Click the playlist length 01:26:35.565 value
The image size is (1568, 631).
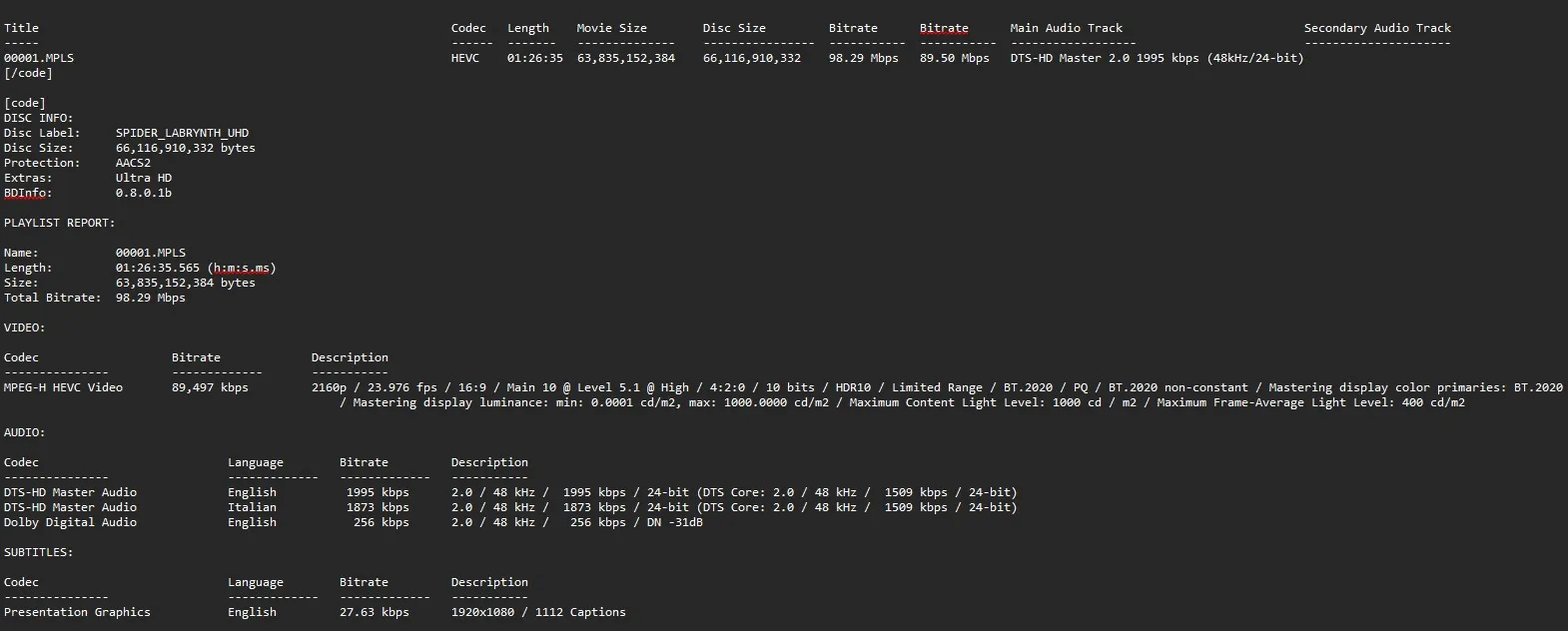click(x=158, y=268)
